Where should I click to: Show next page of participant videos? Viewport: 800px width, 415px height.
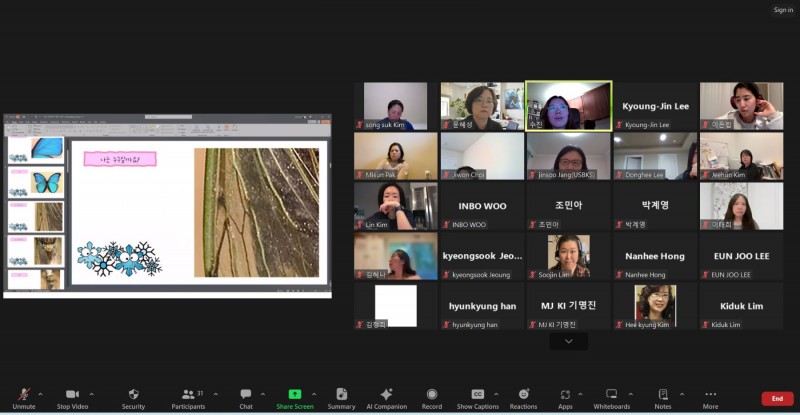(568, 341)
